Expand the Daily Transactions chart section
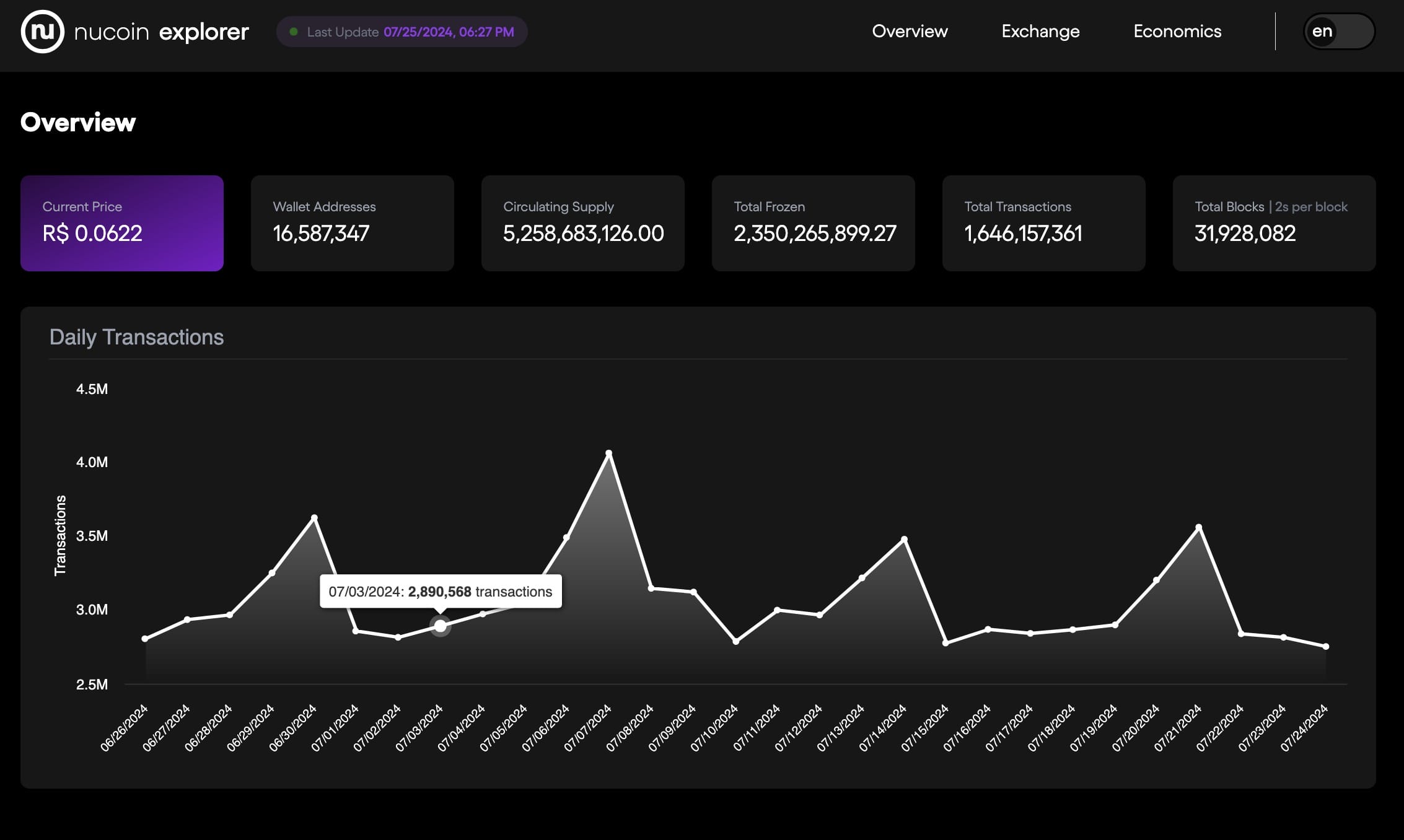This screenshot has width=1404, height=840. click(138, 336)
